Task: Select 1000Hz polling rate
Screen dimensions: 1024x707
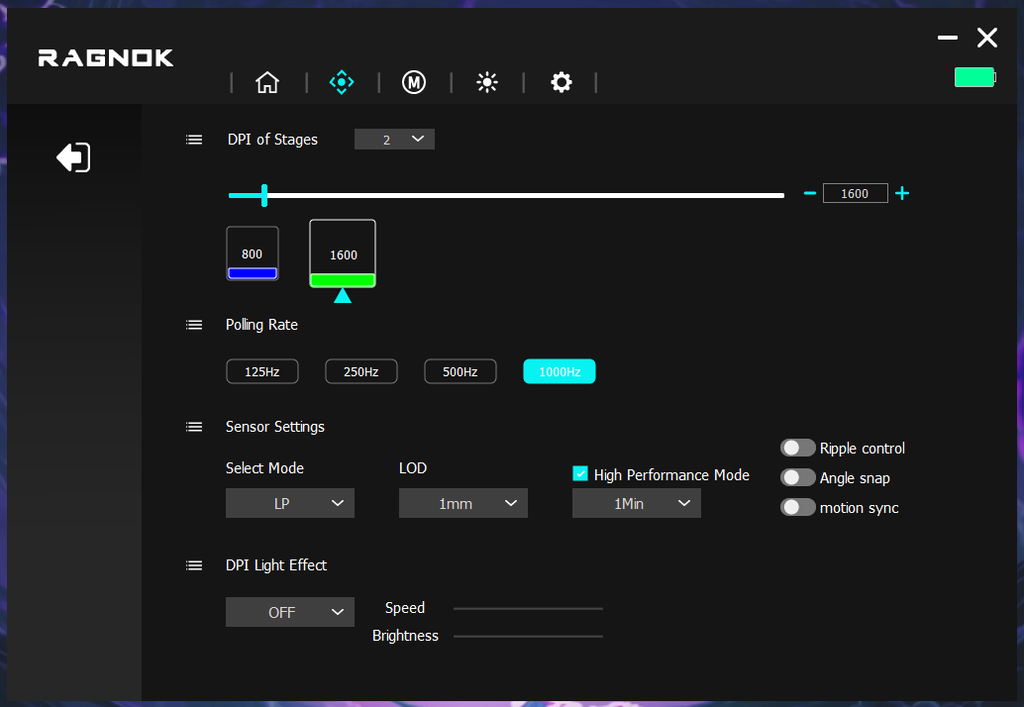Action: (x=560, y=371)
